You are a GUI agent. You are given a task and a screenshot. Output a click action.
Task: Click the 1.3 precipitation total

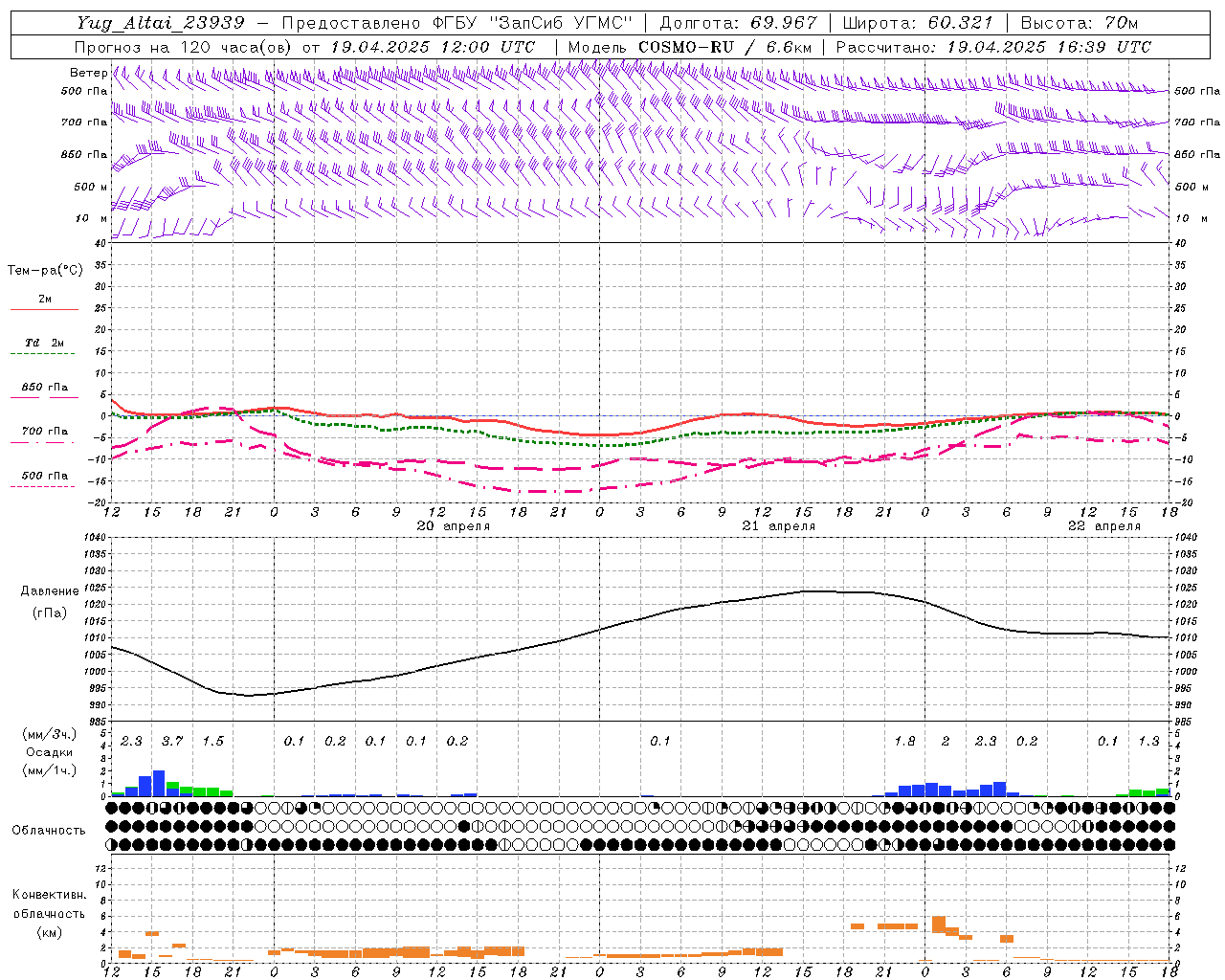point(1148,742)
